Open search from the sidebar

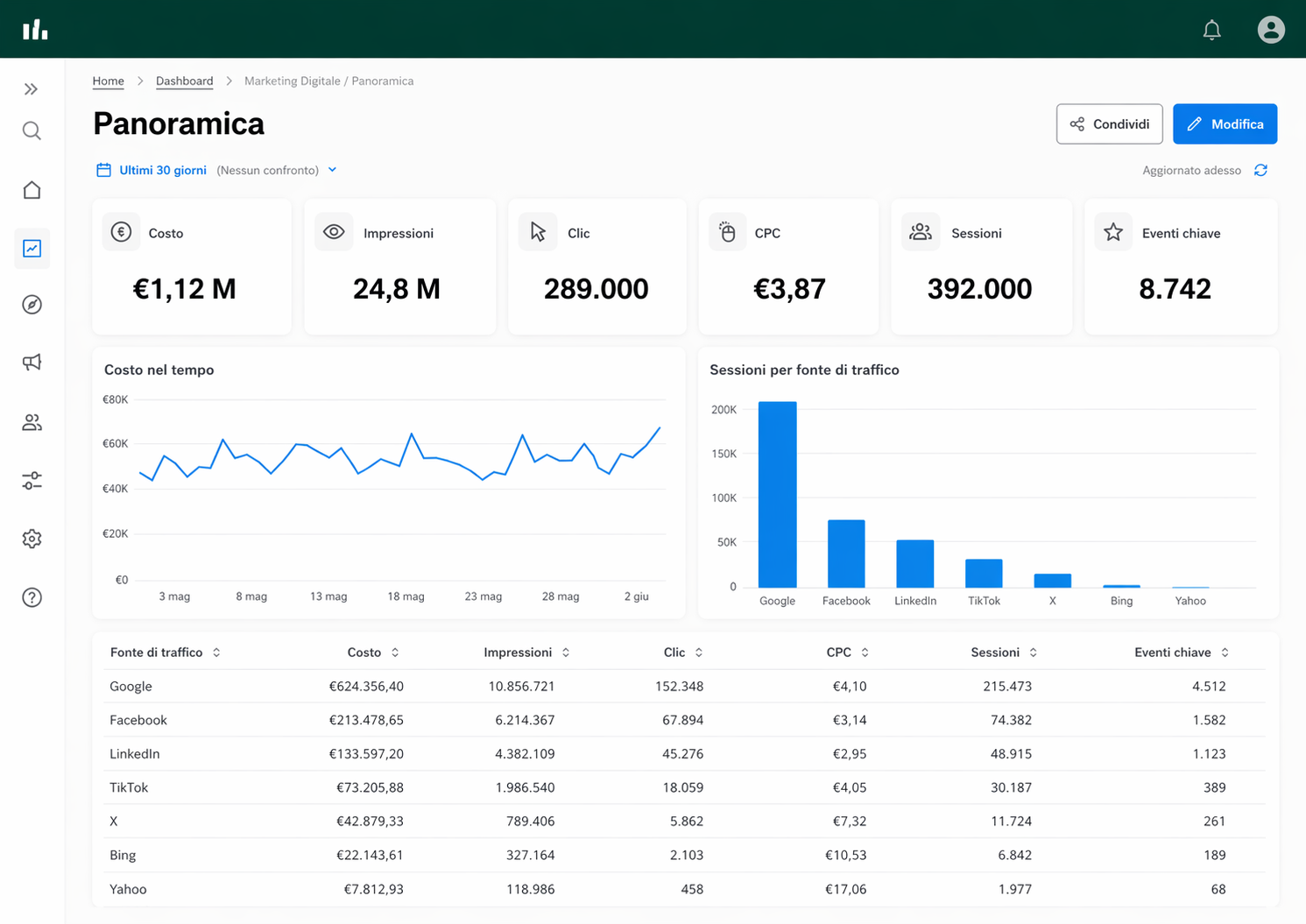coord(32,131)
